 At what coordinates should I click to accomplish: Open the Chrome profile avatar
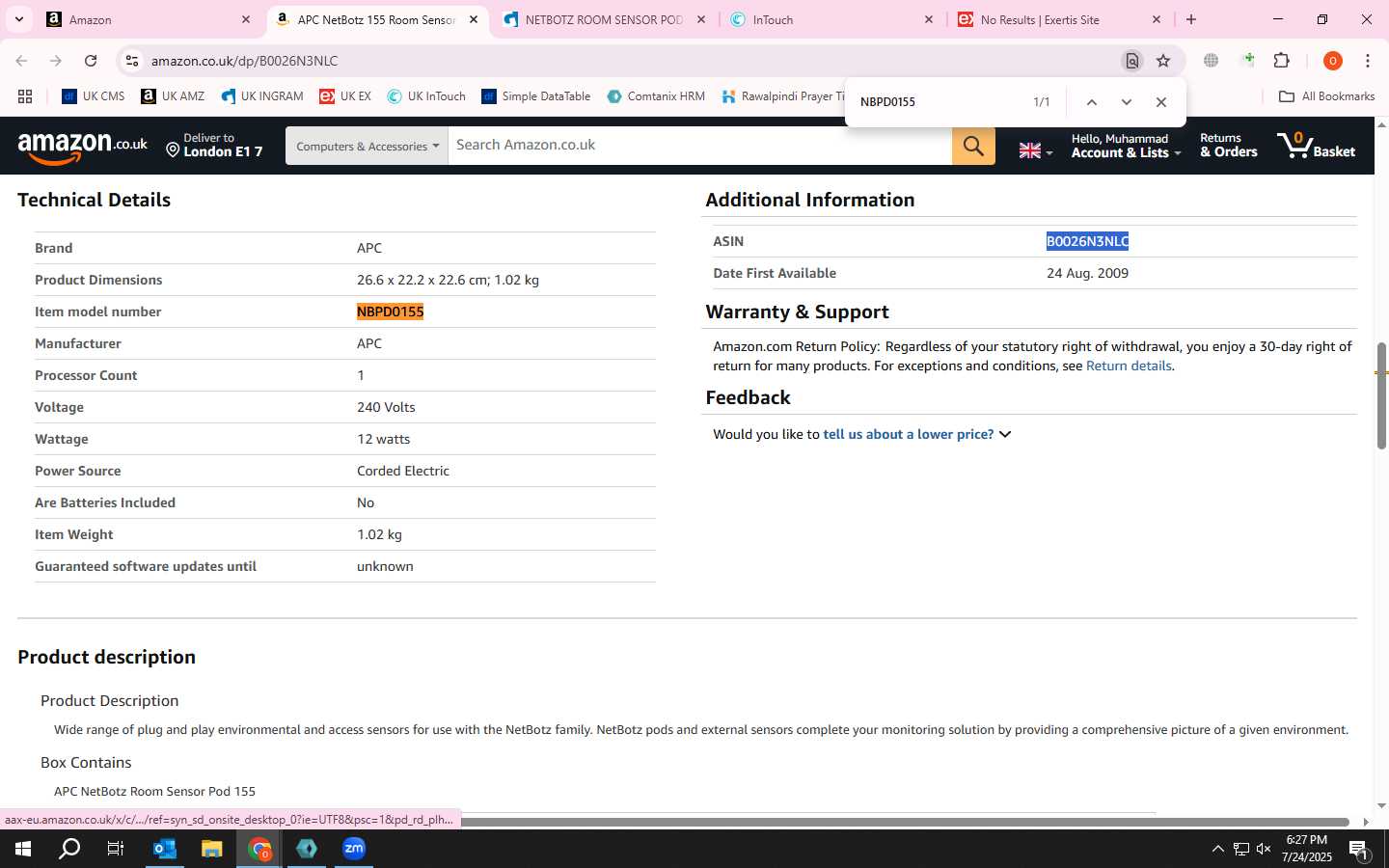pos(1333,61)
